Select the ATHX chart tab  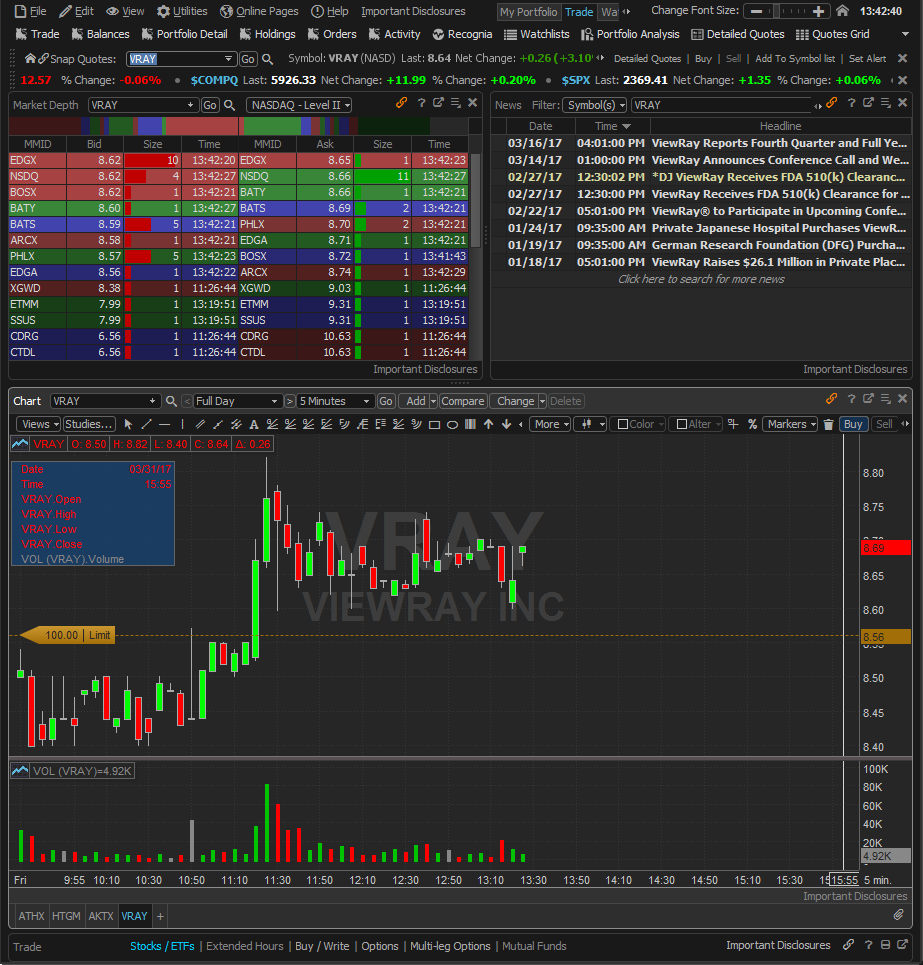[x=31, y=916]
